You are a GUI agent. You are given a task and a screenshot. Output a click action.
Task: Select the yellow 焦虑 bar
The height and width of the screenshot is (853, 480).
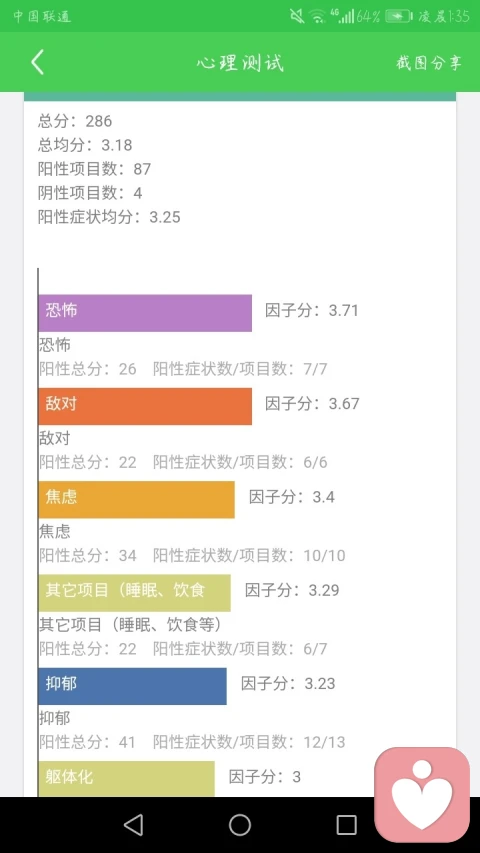137,499
